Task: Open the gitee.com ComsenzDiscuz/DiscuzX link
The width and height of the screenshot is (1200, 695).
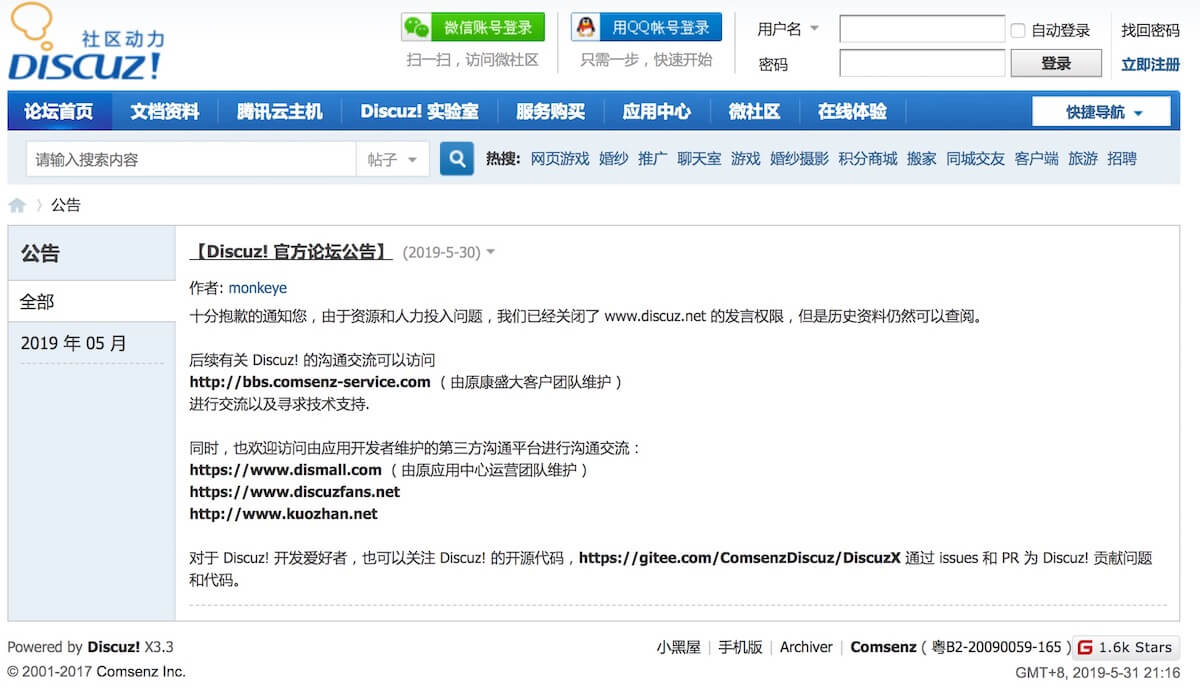Action: (x=740, y=558)
